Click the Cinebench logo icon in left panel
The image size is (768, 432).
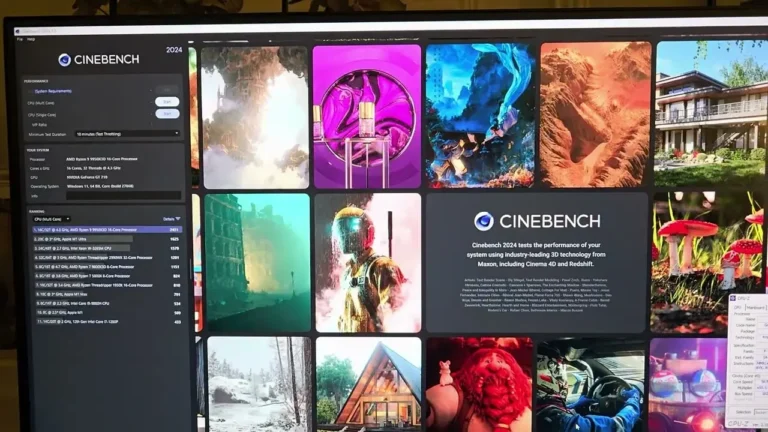(x=64, y=60)
